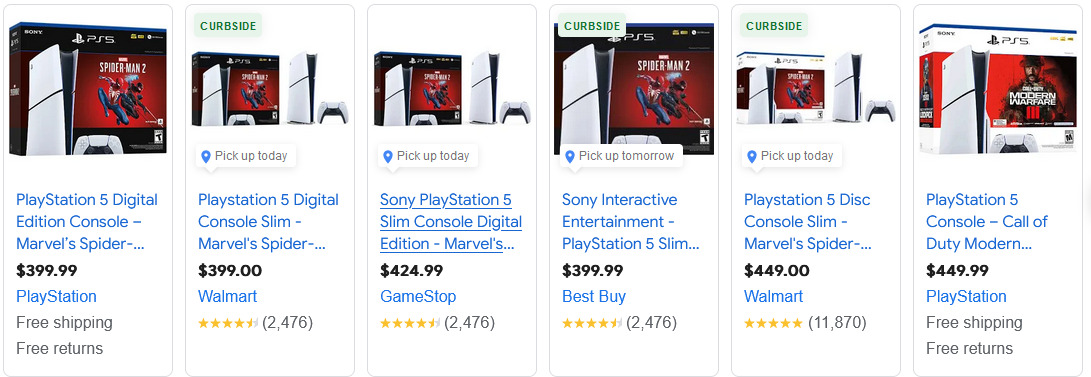Click location pin on GameStop pick up today
Viewport: 1091px width, 377px height.
pos(388,157)
